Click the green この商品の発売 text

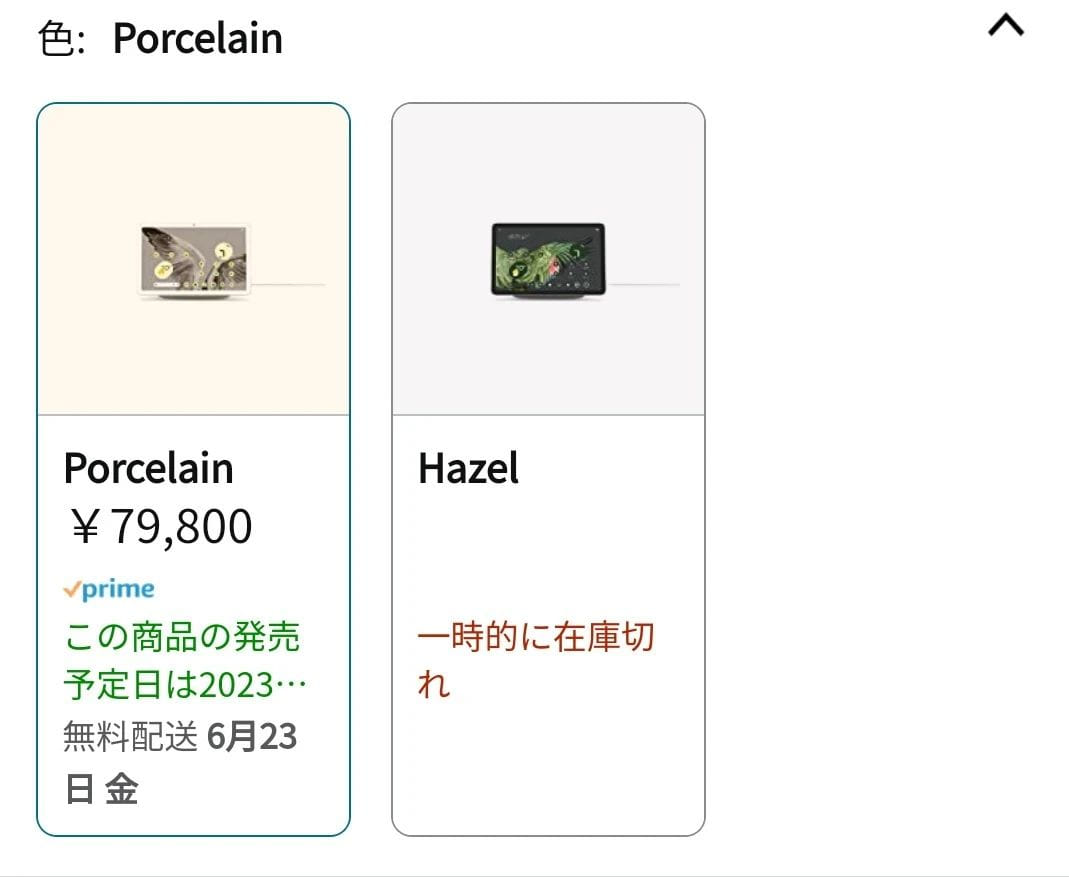[183, 637]
